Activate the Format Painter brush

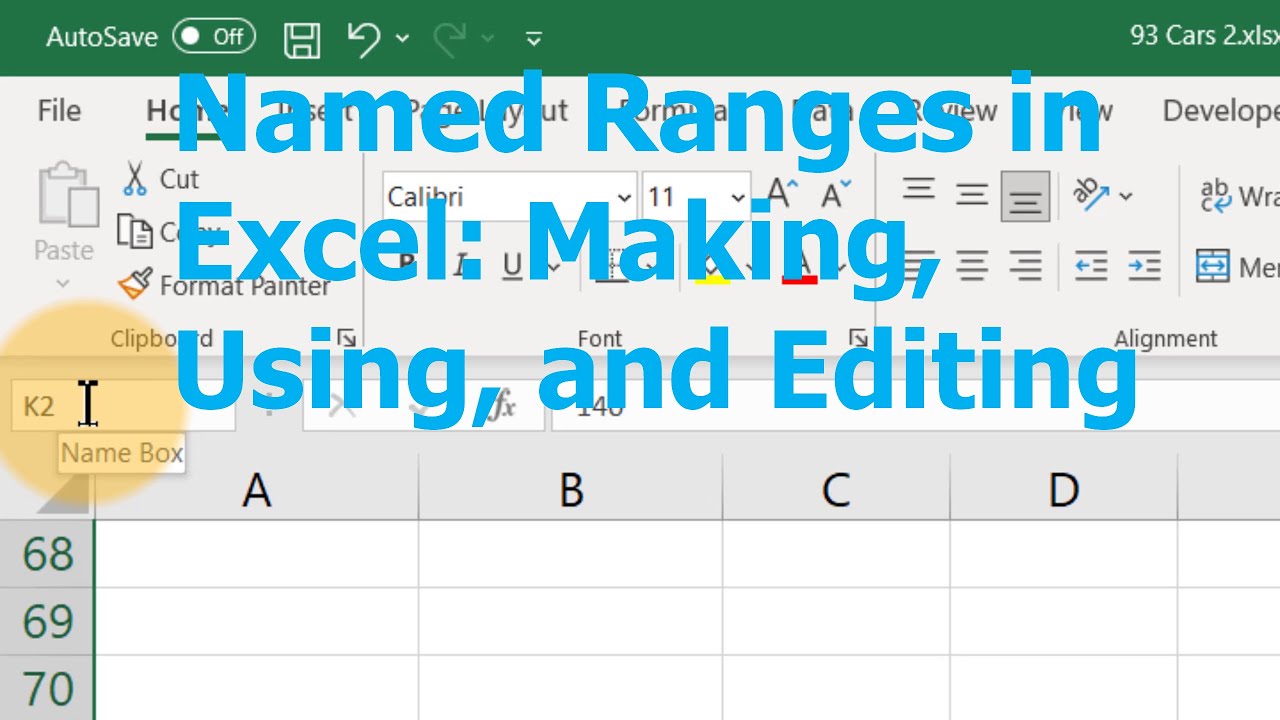tap(134, 285)
